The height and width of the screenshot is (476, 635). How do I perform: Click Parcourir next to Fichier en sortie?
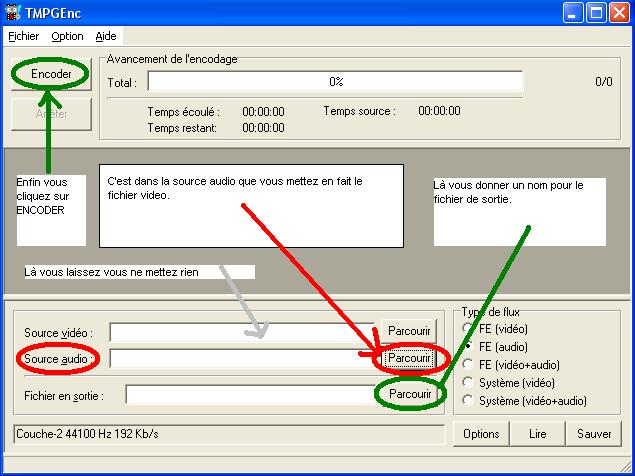tap(410, 394)
